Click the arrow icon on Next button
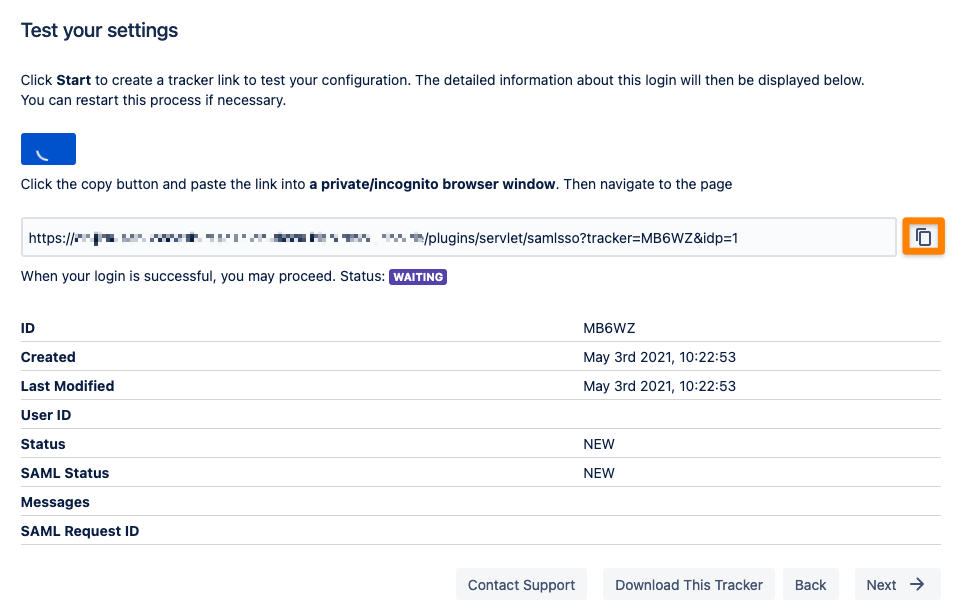Viewport: 961px width, 612px height. 917,584
